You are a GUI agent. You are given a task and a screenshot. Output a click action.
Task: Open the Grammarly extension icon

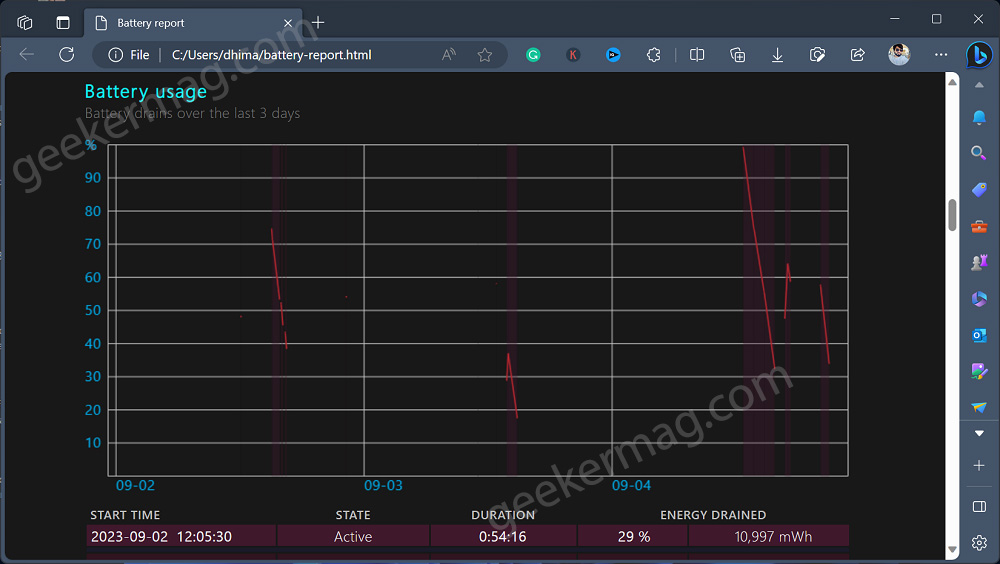[533, 55]
